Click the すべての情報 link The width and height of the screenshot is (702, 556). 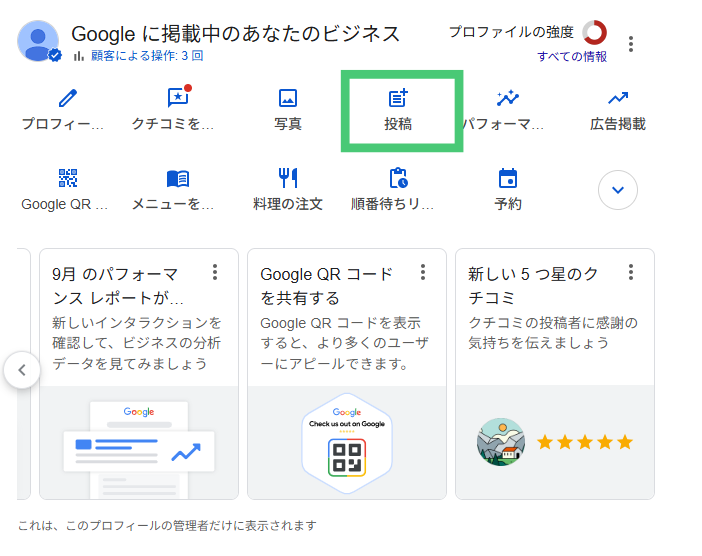point(572,57)
